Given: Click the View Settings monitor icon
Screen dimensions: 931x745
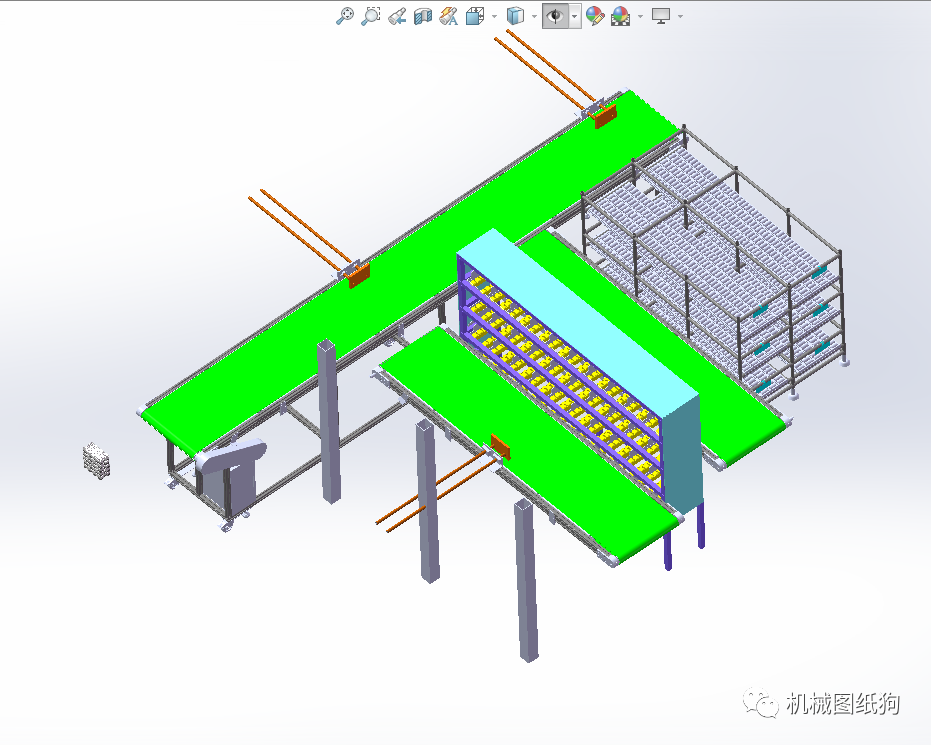Looking at the screenshot, I should click(x=661, y=16).
